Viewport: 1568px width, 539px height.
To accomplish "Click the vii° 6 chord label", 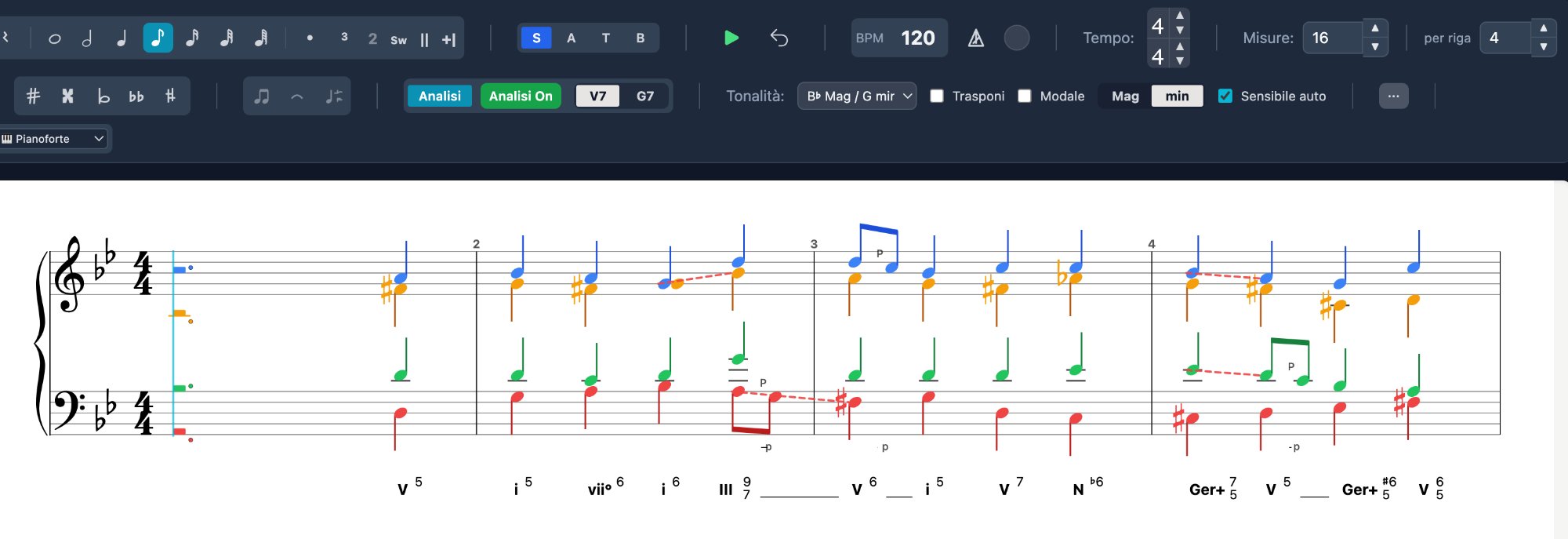I will pyautogui.click(x=606, y=487).
